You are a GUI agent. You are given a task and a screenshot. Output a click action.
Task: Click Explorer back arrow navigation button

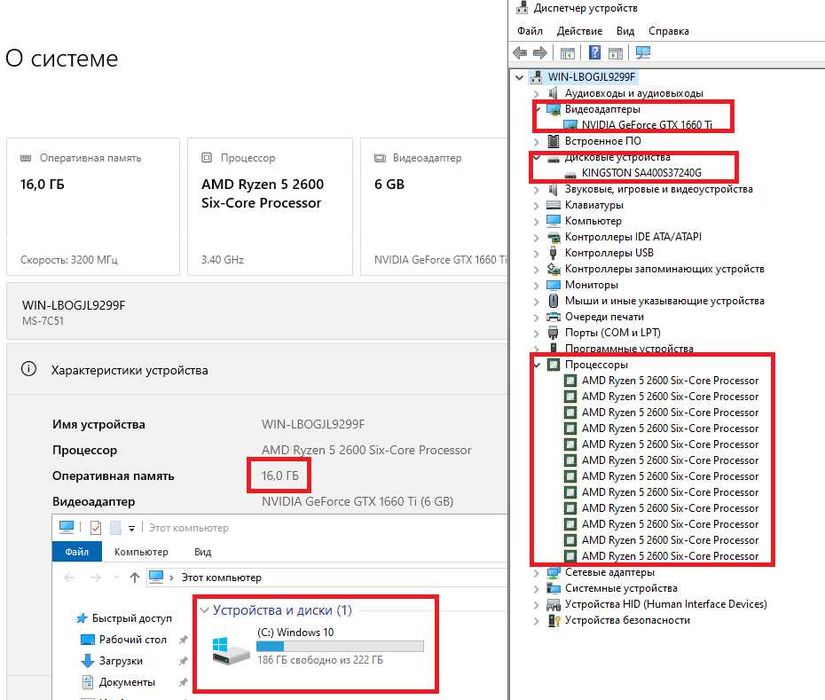(69, 577)
